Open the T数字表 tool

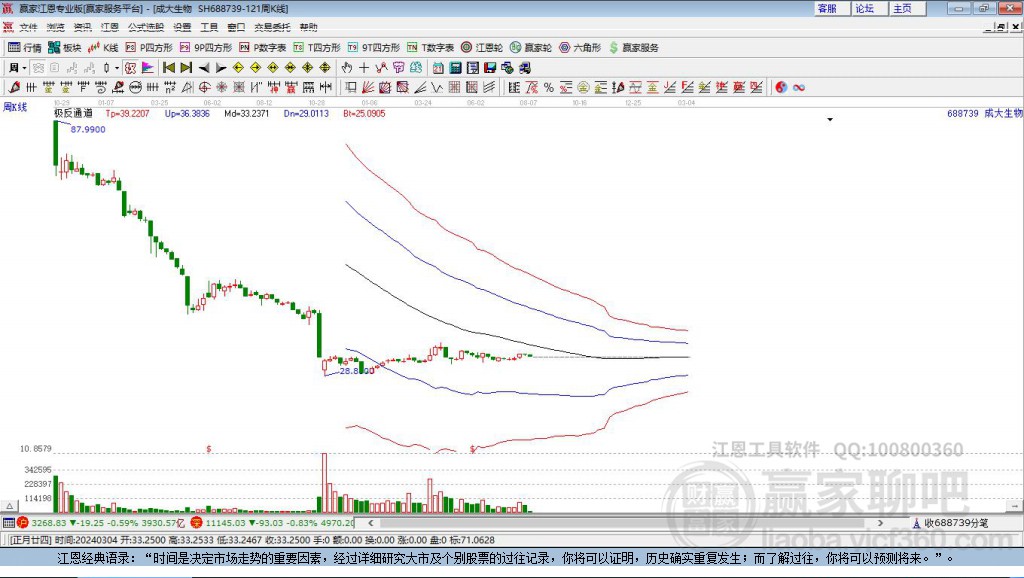pos(430,48)
